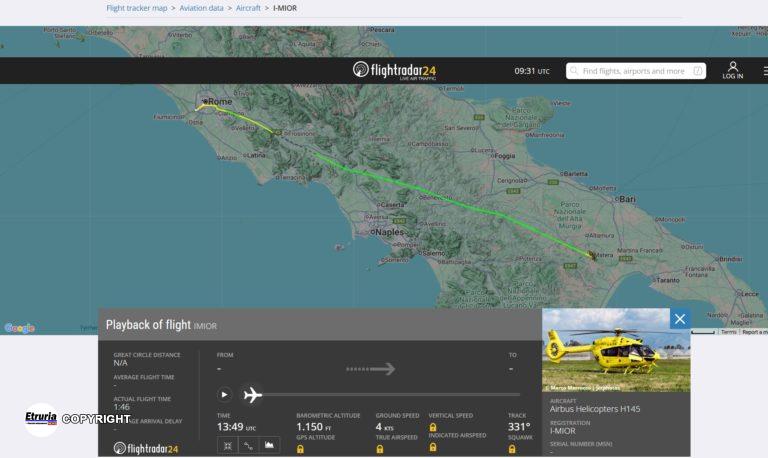Click the helicopter icon near Matera on map
Image resolution: width=768 pixels, height=458 pixels.
click(592, 255)
